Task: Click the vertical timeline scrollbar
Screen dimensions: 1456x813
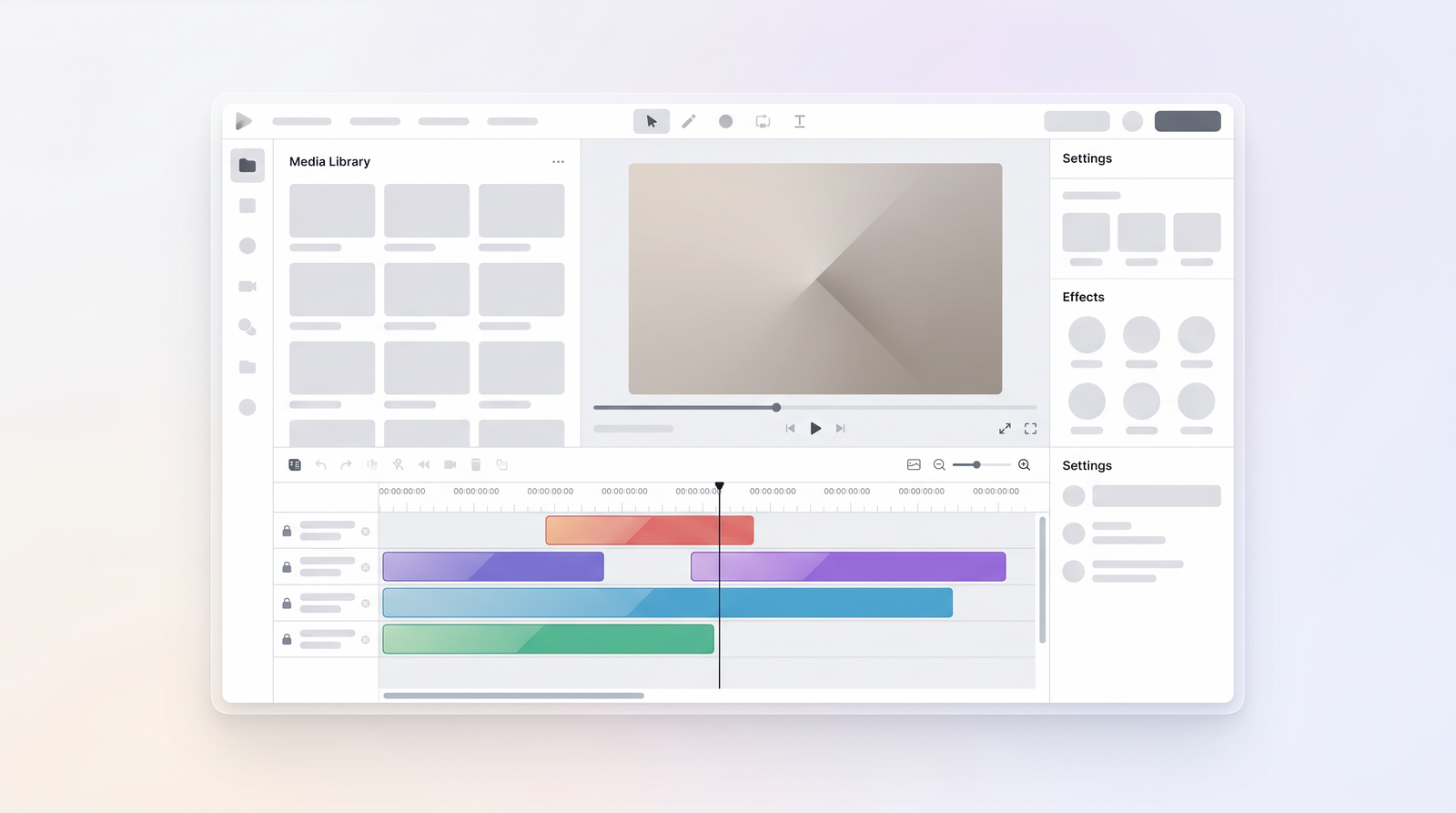Action: coord(1042,580)
